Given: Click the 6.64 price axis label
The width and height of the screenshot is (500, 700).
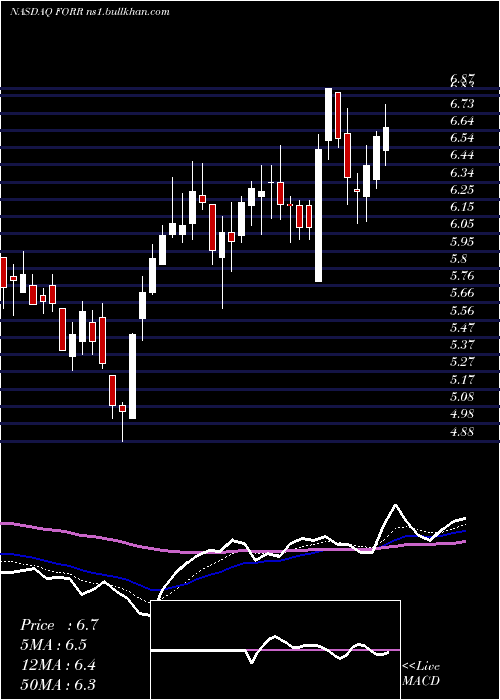Looking at the screenshot, I should click(x=462, y=121).
